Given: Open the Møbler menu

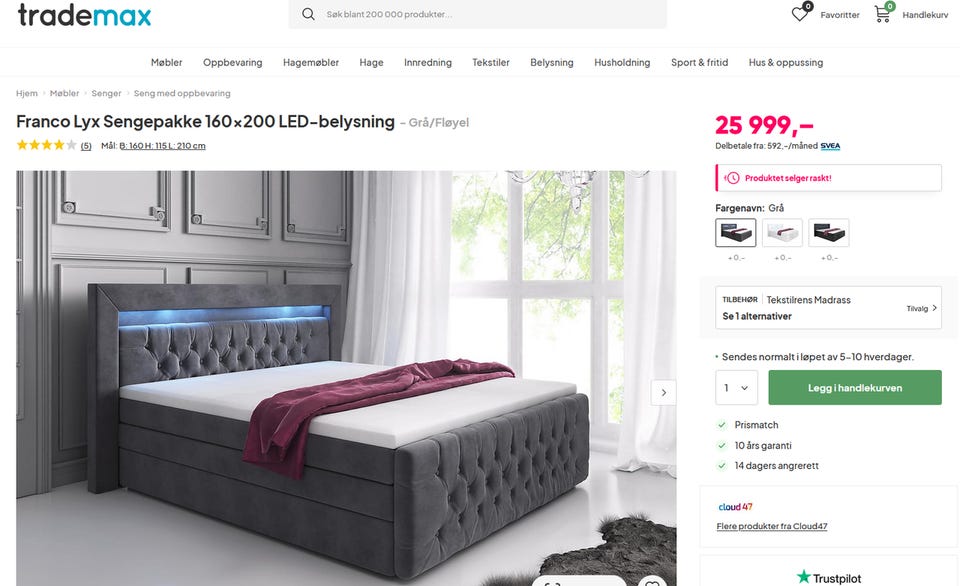Looking at the screenshot, I should click(167, 62).
